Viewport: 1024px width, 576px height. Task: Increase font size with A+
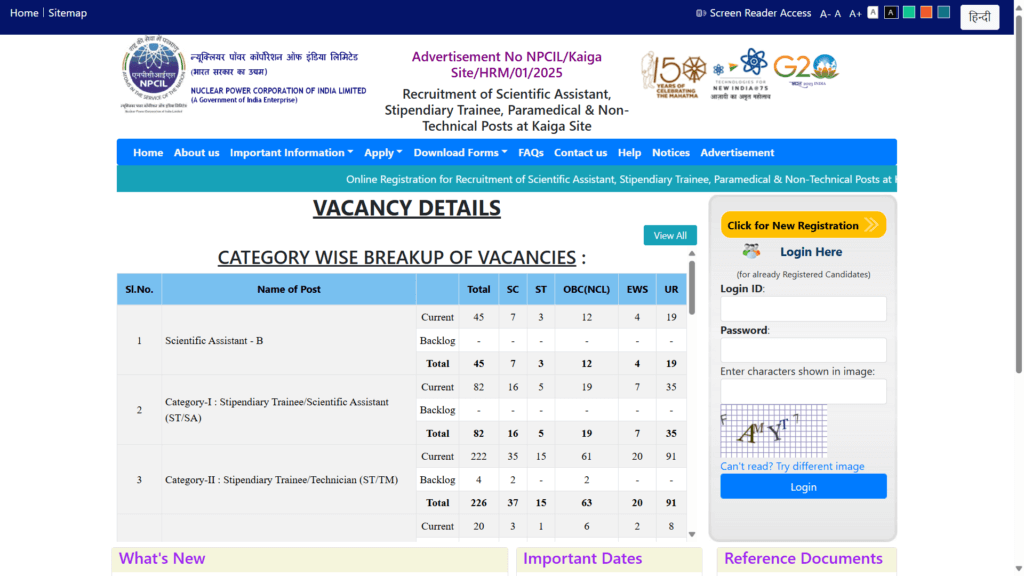[x=855, y=14]
